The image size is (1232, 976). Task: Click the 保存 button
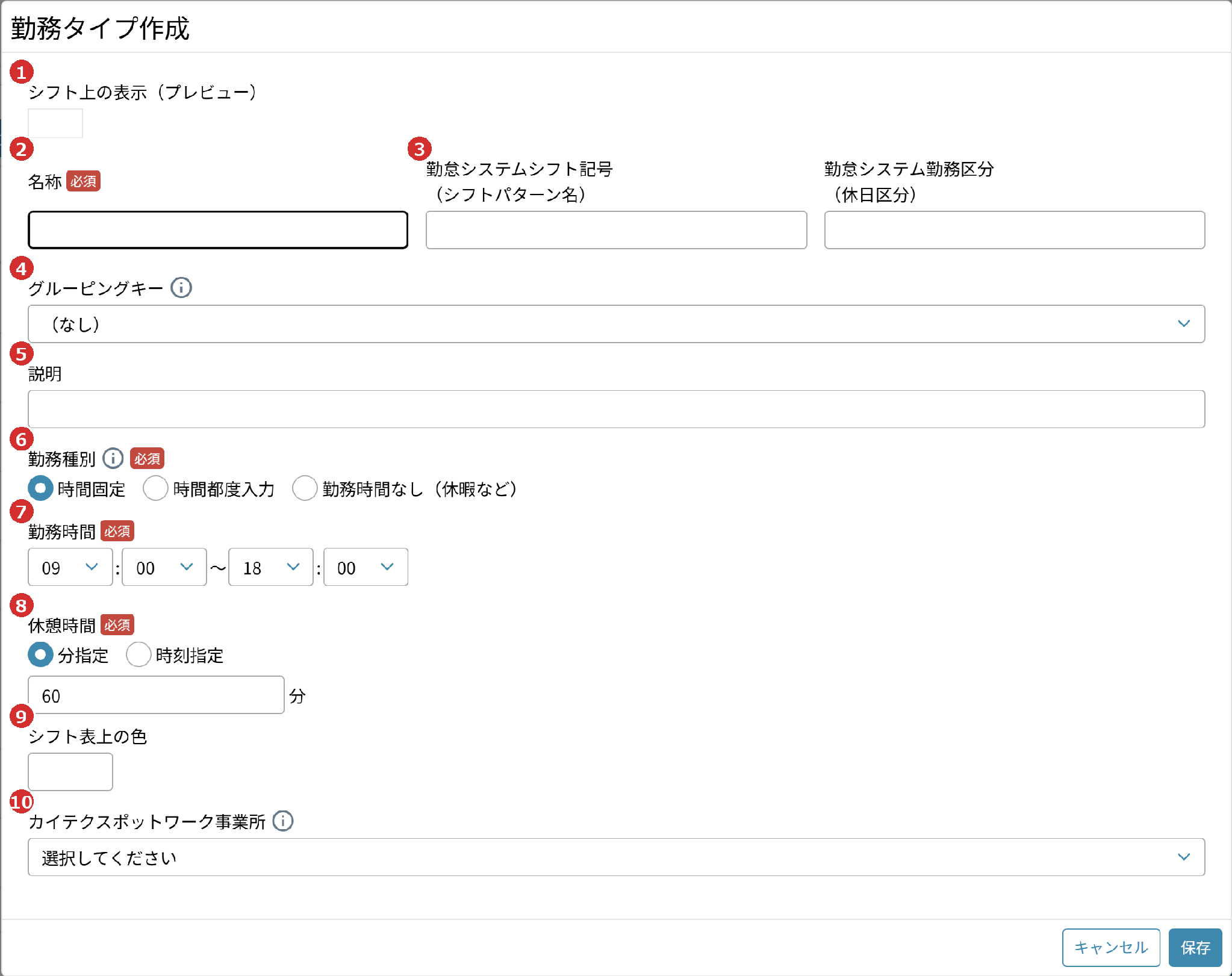point(1195,948)
